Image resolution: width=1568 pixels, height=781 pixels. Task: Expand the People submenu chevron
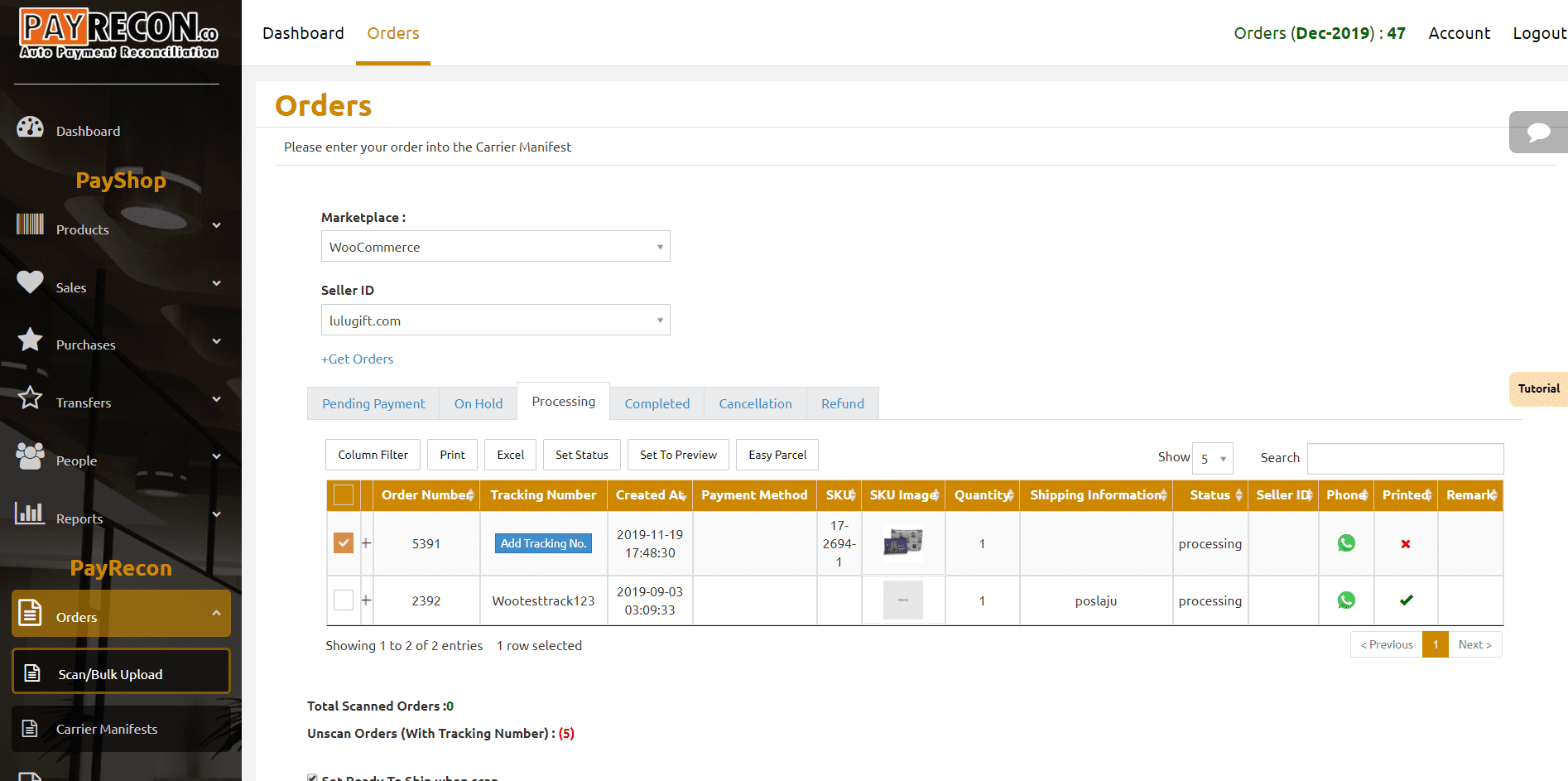tap(216, 456)
